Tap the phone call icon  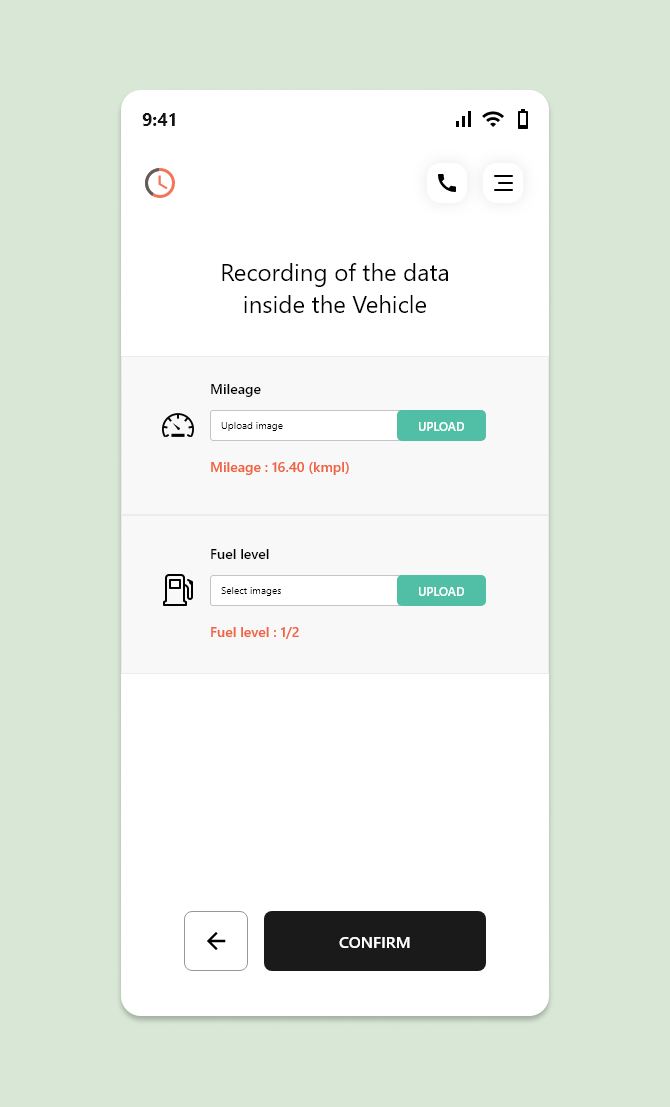pos(447,183)
